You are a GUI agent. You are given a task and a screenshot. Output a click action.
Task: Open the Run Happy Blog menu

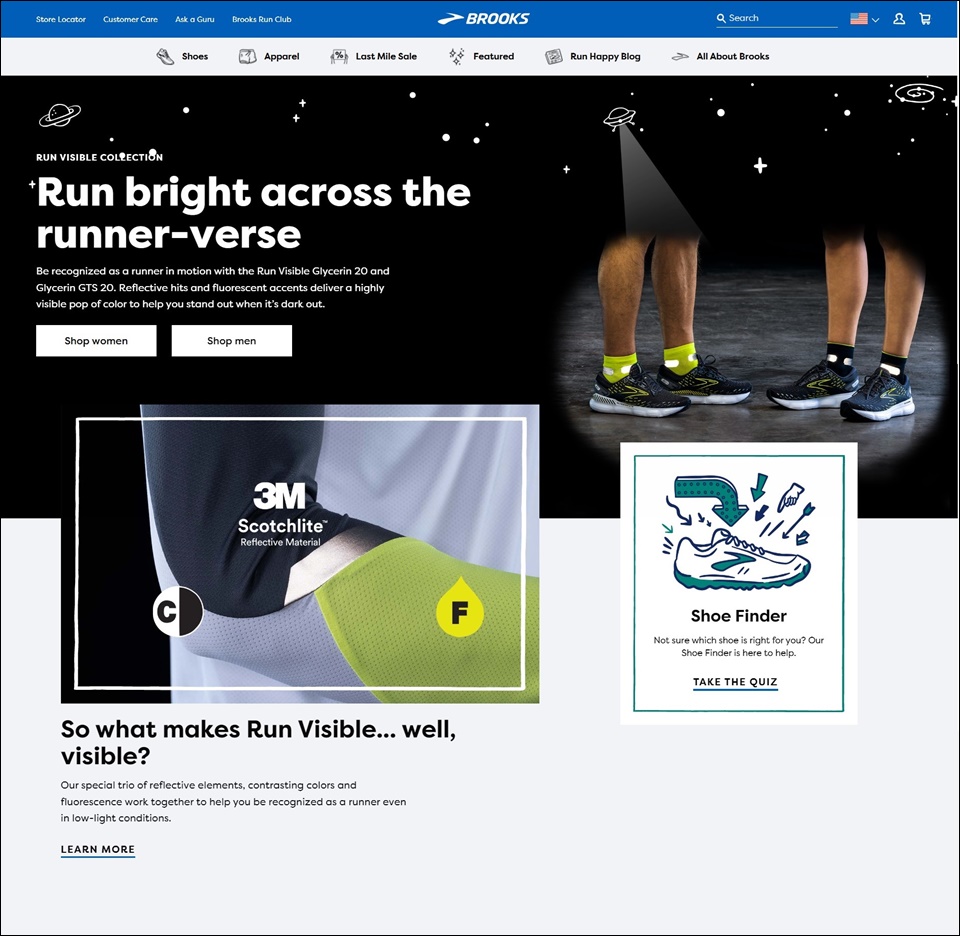[605, 56]
